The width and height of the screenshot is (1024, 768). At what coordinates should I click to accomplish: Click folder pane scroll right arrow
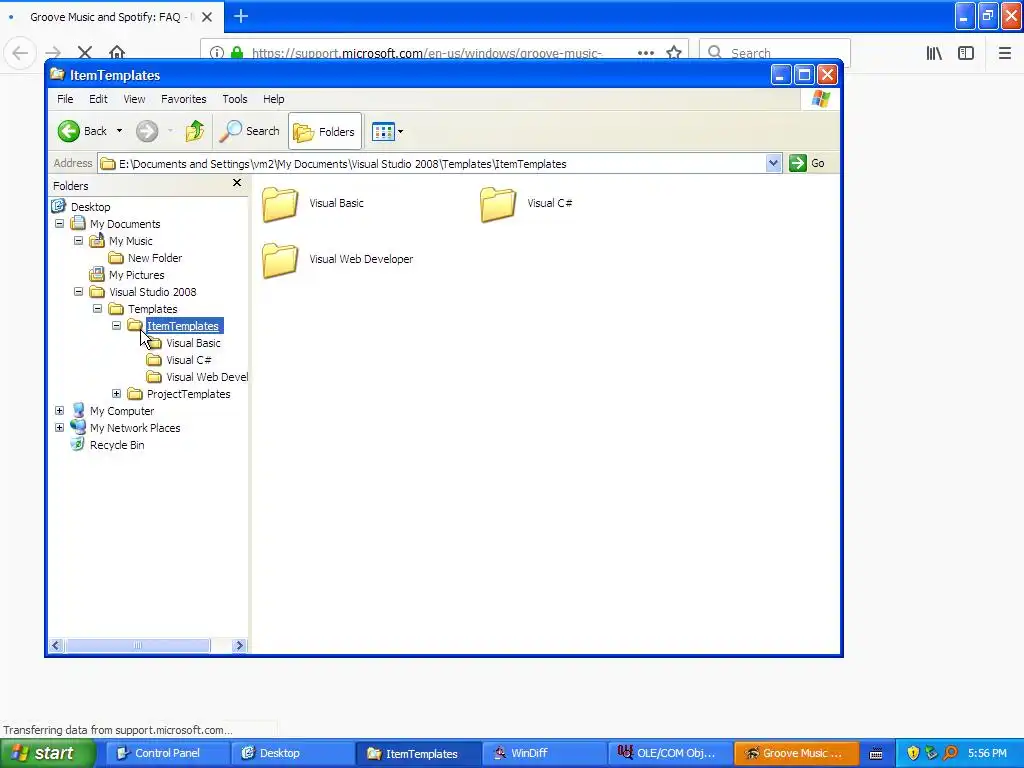pos(239,645)
